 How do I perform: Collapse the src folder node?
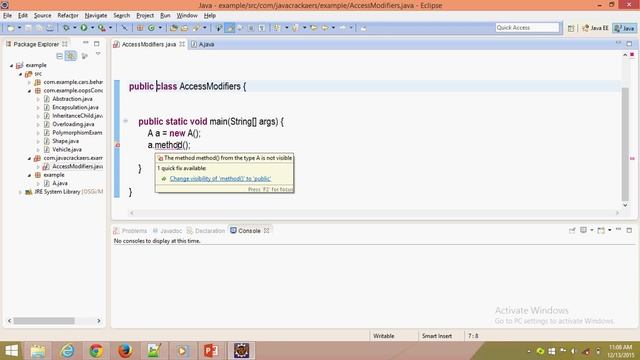pyautogui.click(x=20, y=74)
